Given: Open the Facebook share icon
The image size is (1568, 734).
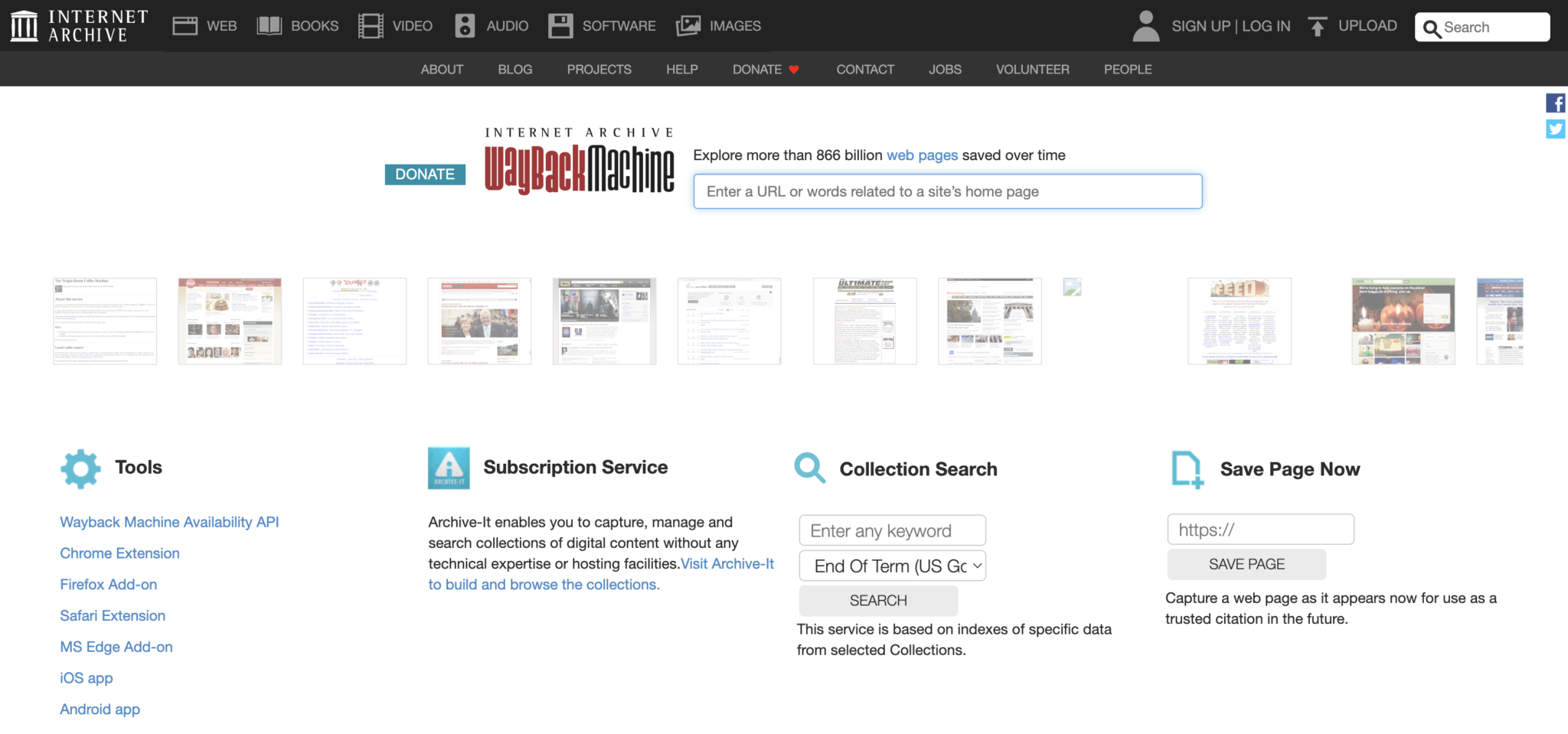Looking at the screenshot, I should [1555, 103].
